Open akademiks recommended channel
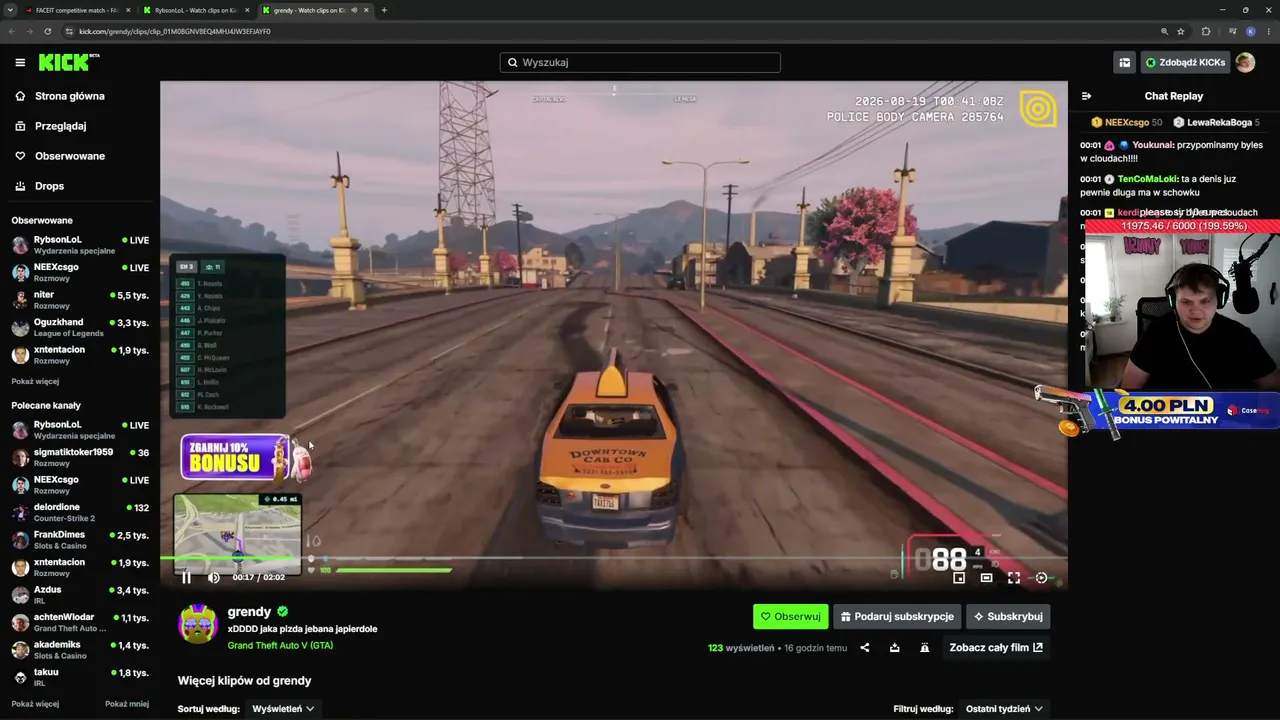 [x=80, y=650]
